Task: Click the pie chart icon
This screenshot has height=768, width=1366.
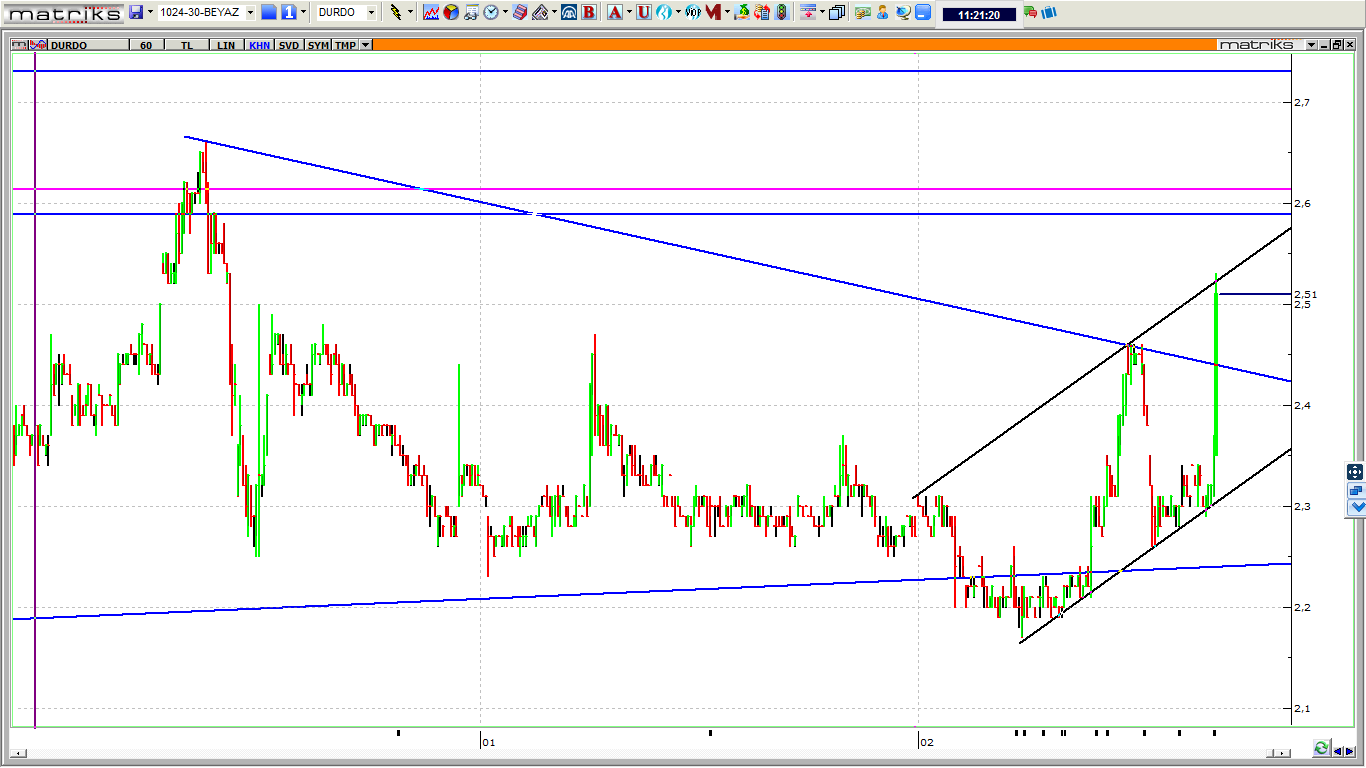Action: pyautogui.click(x=451, y=12)
